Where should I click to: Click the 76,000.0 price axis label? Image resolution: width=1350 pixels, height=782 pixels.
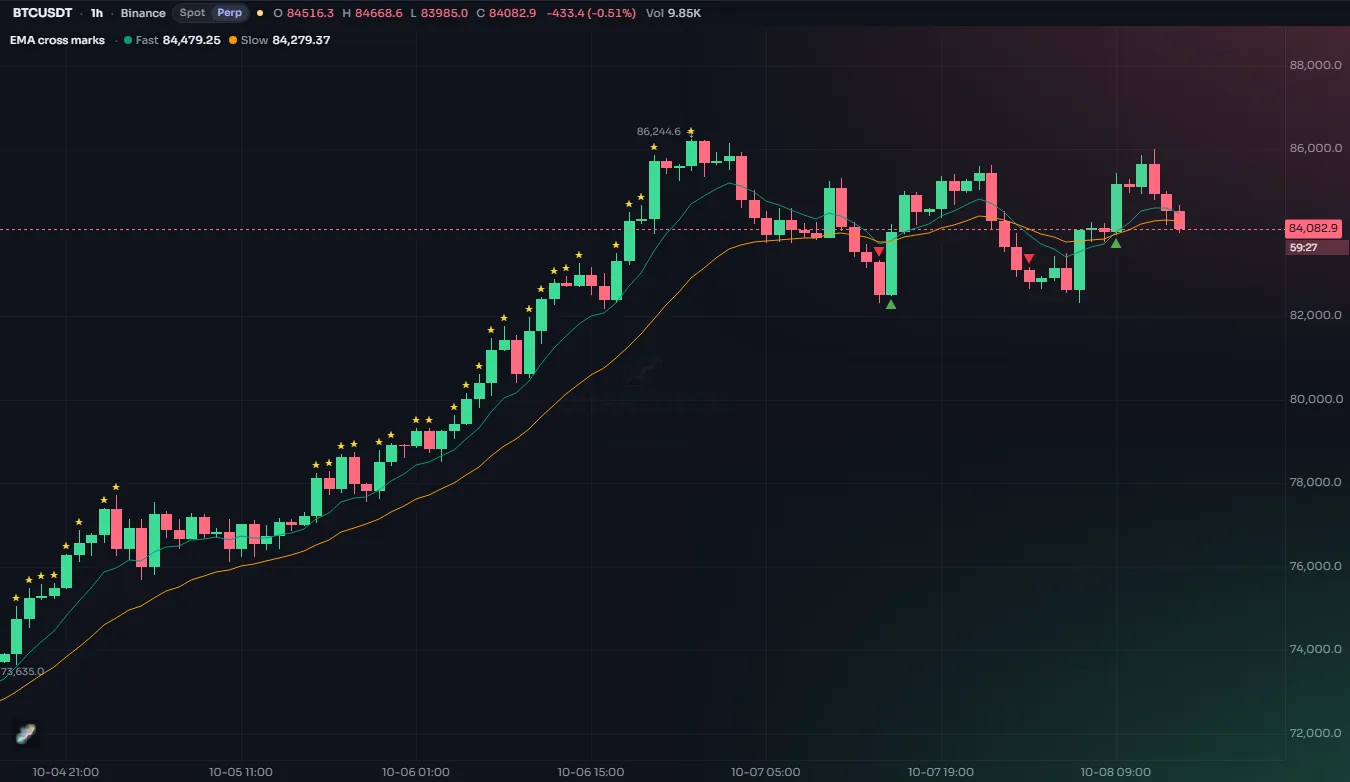tap(1315, 565)
